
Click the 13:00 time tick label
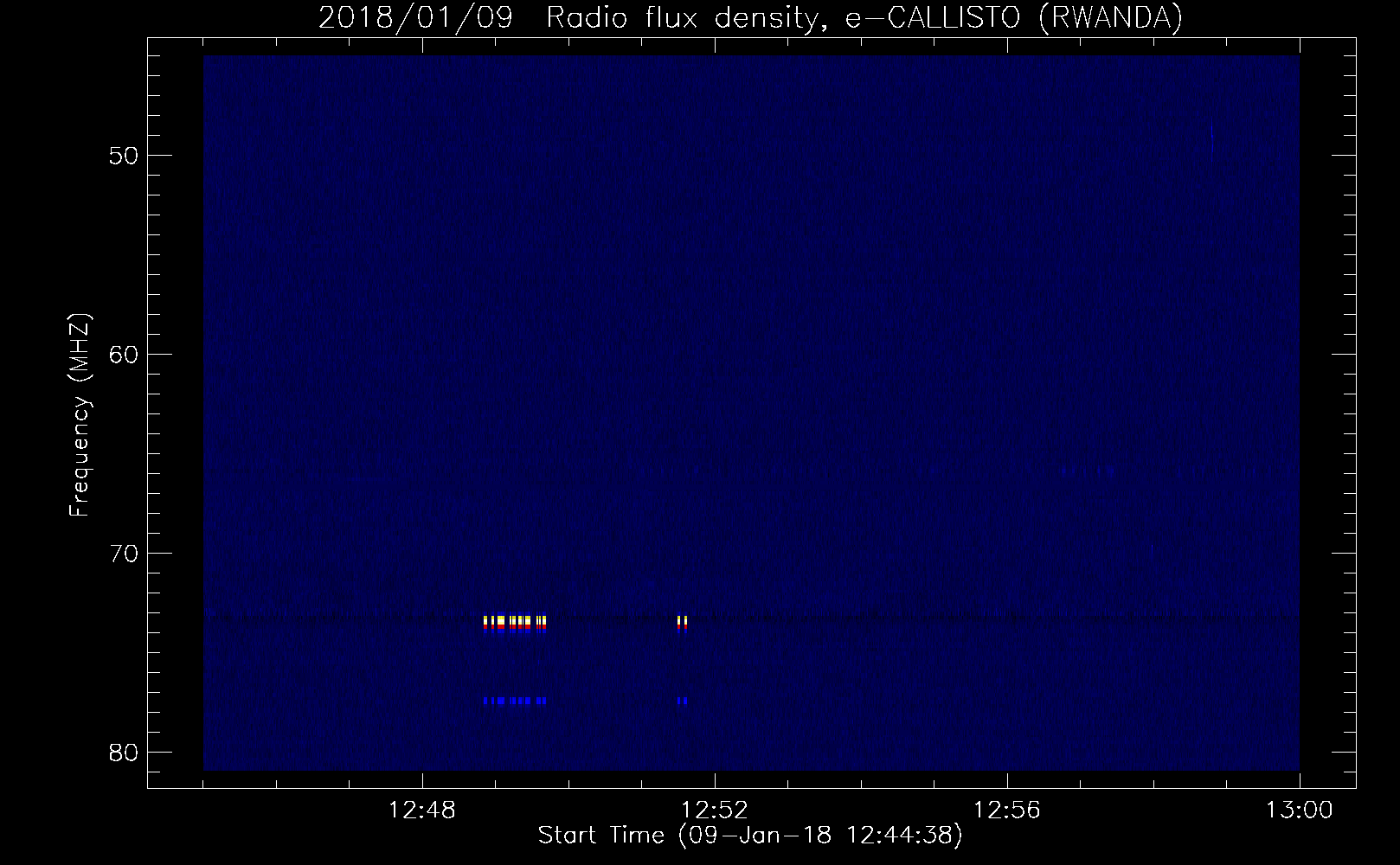[x=1300, y=811]
